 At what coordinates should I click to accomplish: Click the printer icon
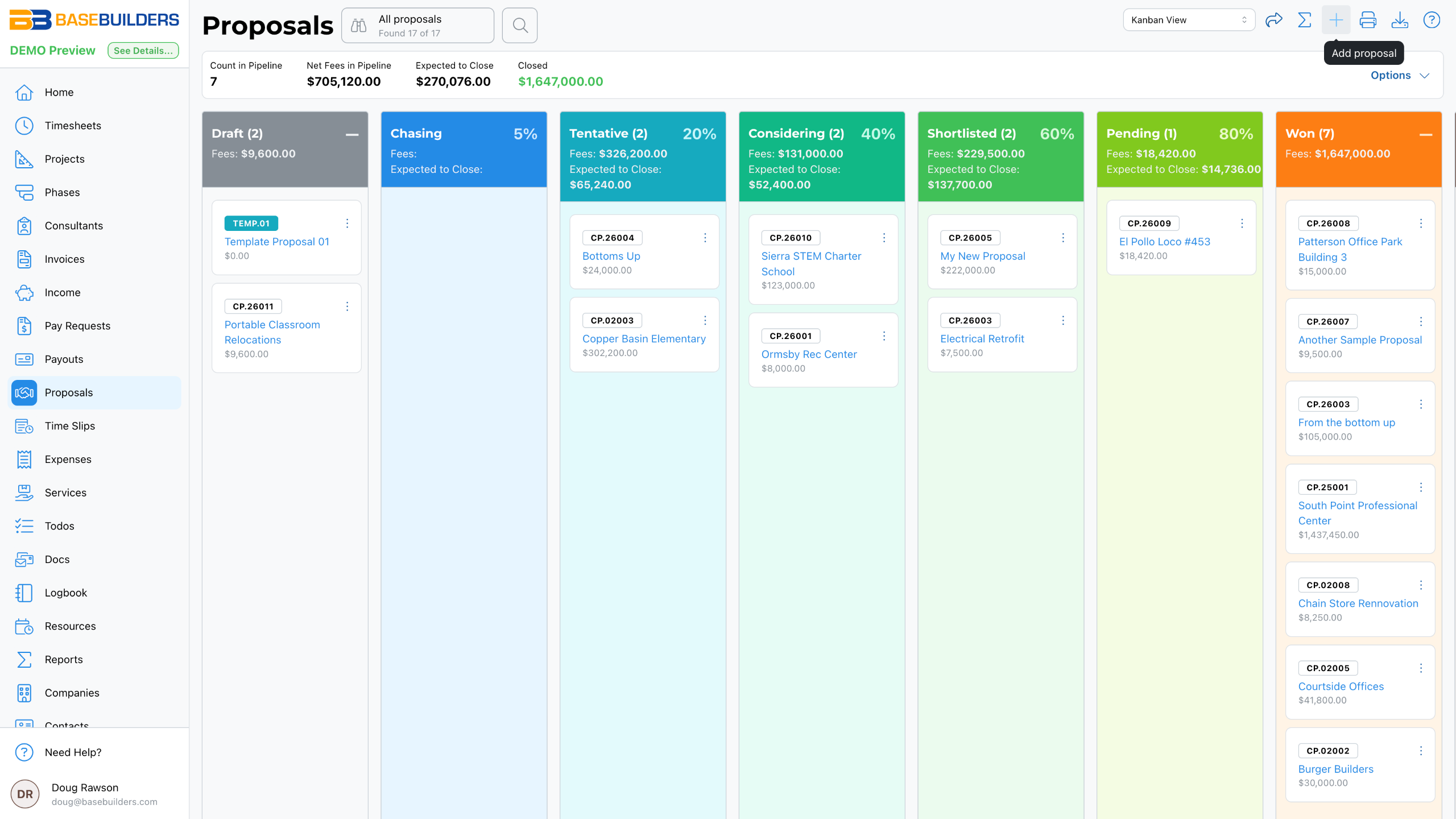pyautogui.click(x=1368, y=20)
